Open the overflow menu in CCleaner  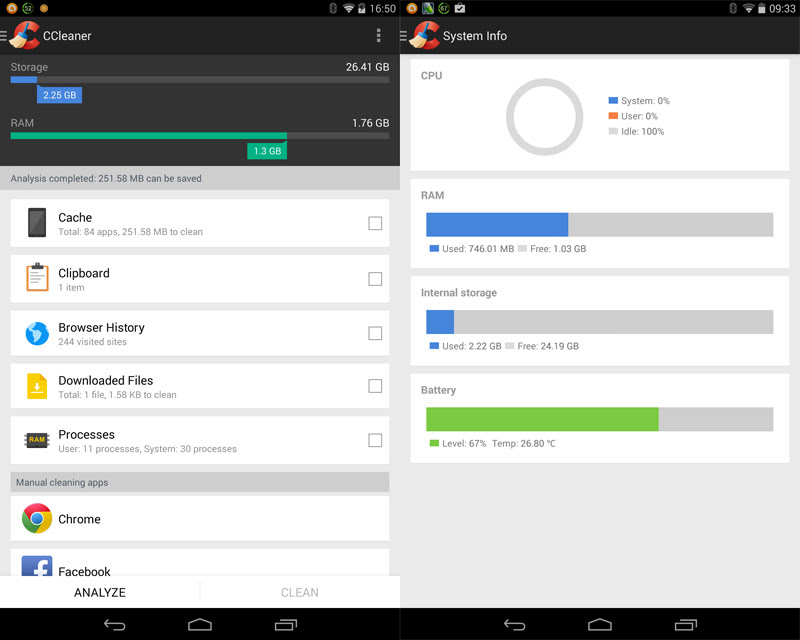pyautogui.click(x=379, y=35)
